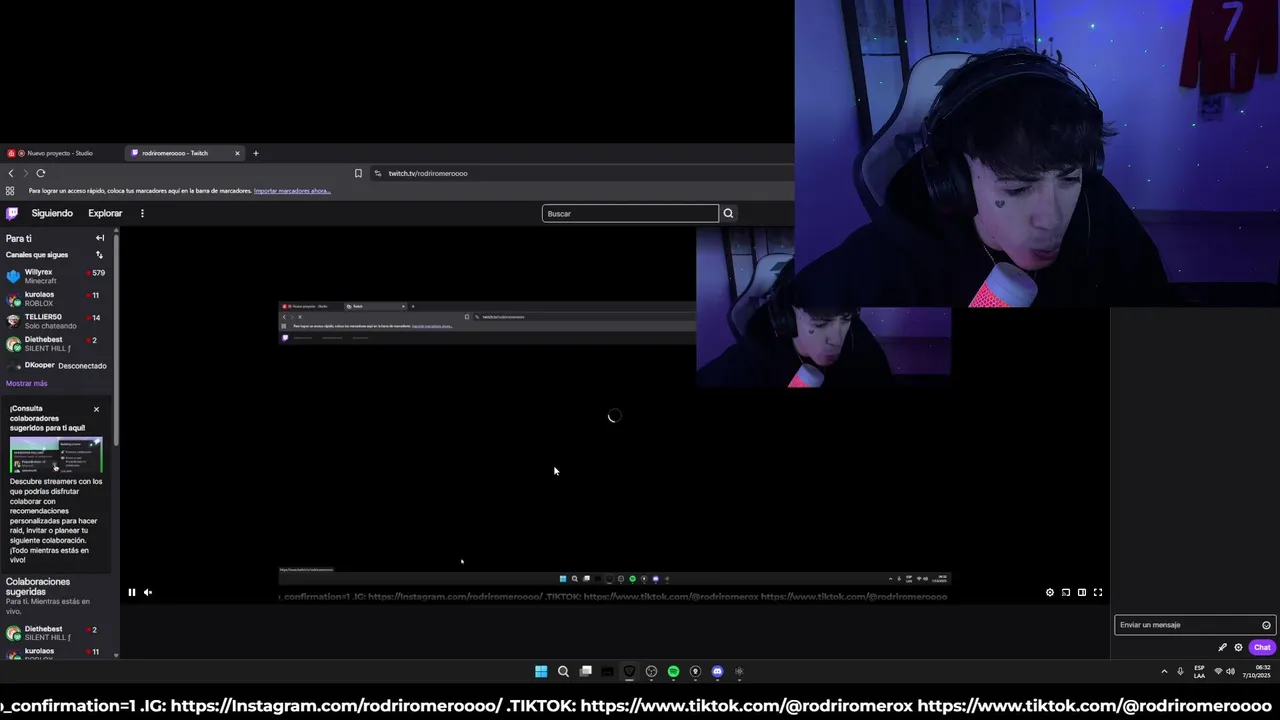Dismiss the collaborators suggestion card
The image size is (1280, 720).
pos(96,409)
